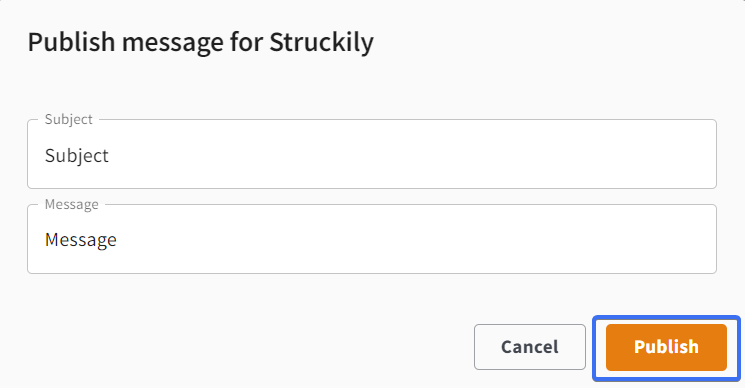Select the dialog title Publish message for Struckily
This screenshot has width=745, height=388.
pos(201,42)
